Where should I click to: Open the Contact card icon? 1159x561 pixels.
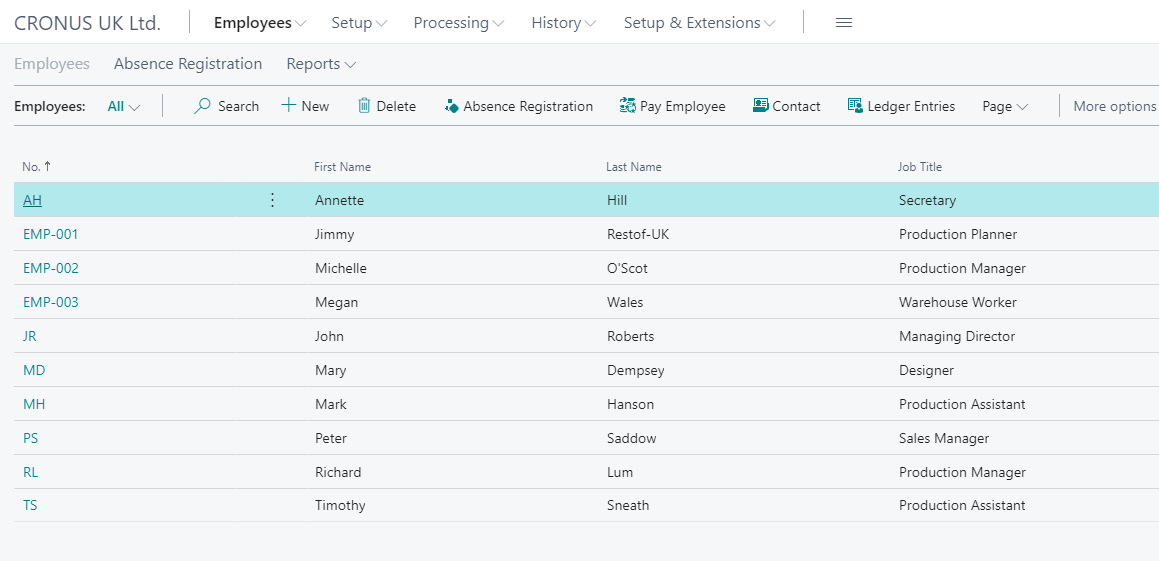click(761, 106)
